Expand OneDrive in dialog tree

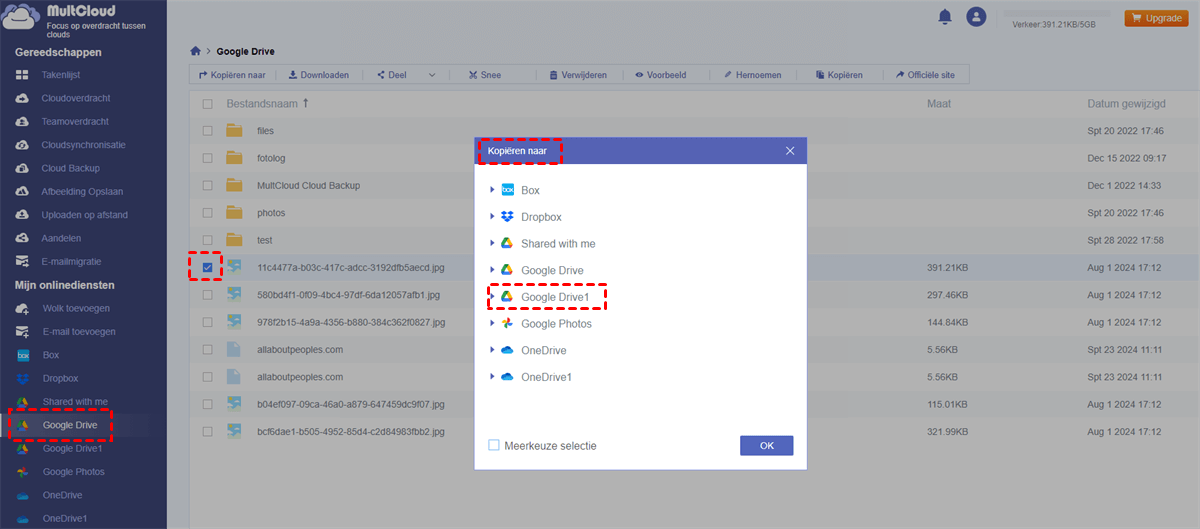coord(492,350)
